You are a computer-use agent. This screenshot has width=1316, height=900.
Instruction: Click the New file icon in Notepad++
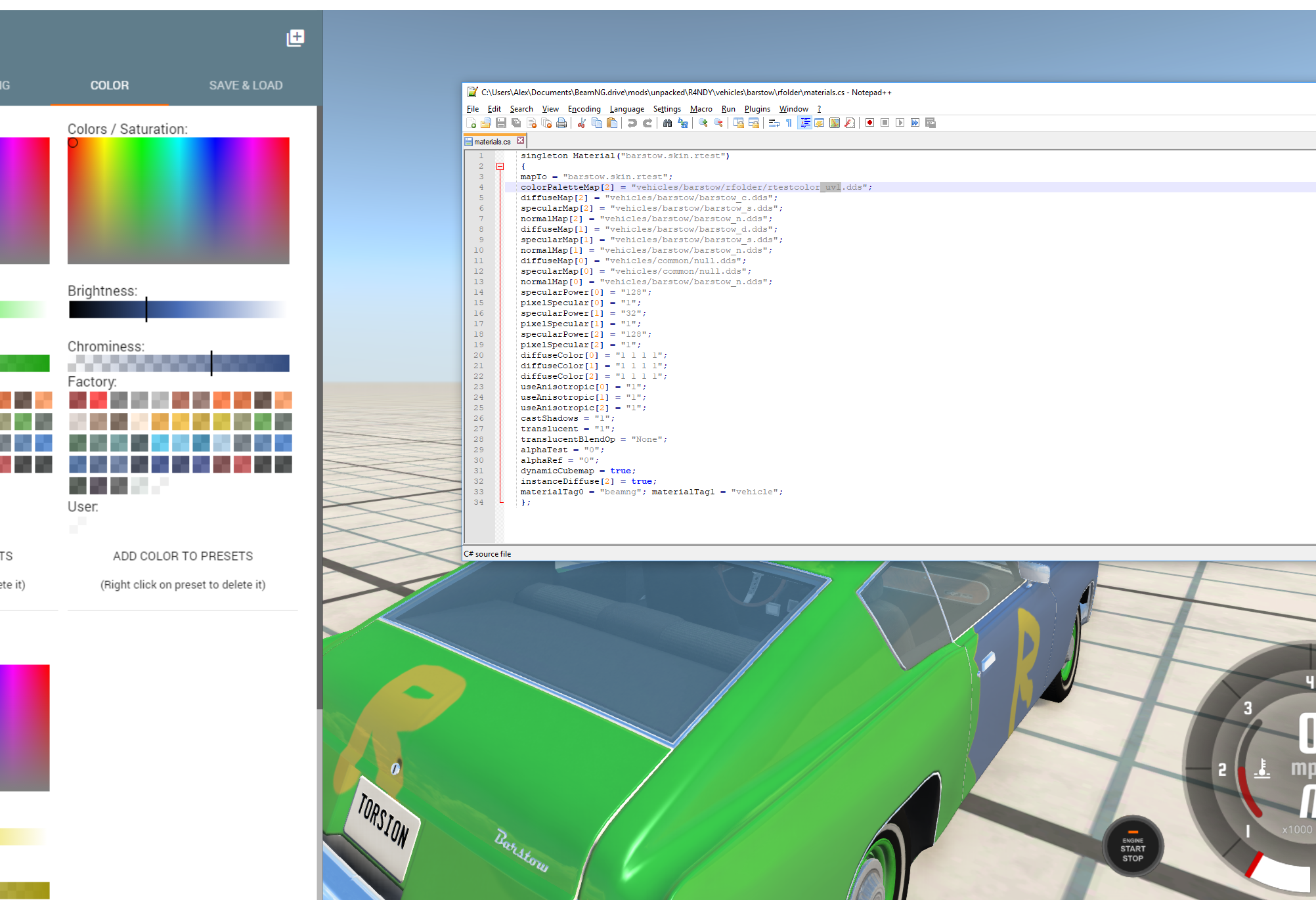(472, 123)
